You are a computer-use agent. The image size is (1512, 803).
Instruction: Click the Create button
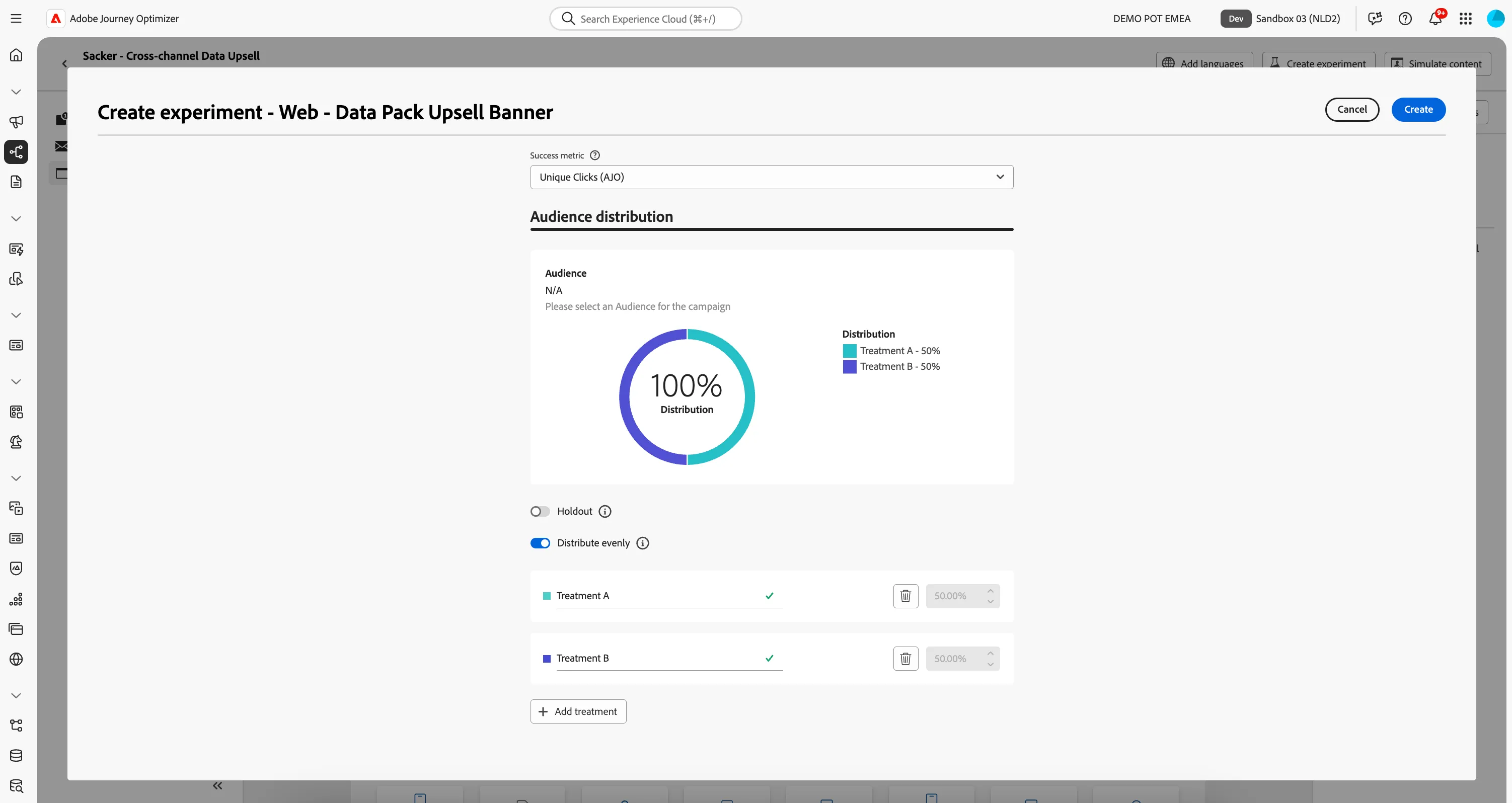(1418, 110)
